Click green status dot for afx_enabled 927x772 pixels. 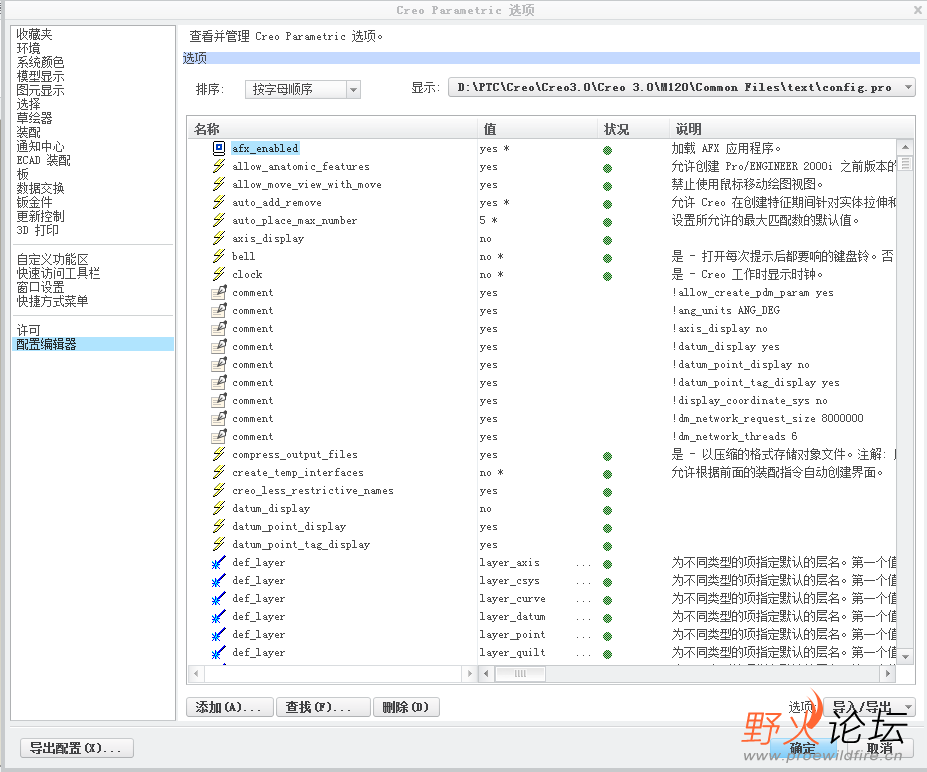607,150
